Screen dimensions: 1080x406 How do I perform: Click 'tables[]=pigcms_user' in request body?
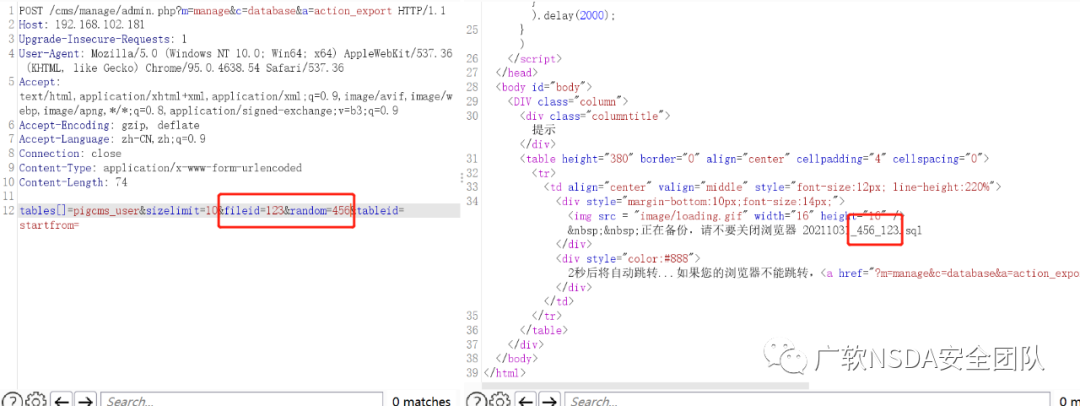(79, 211)
